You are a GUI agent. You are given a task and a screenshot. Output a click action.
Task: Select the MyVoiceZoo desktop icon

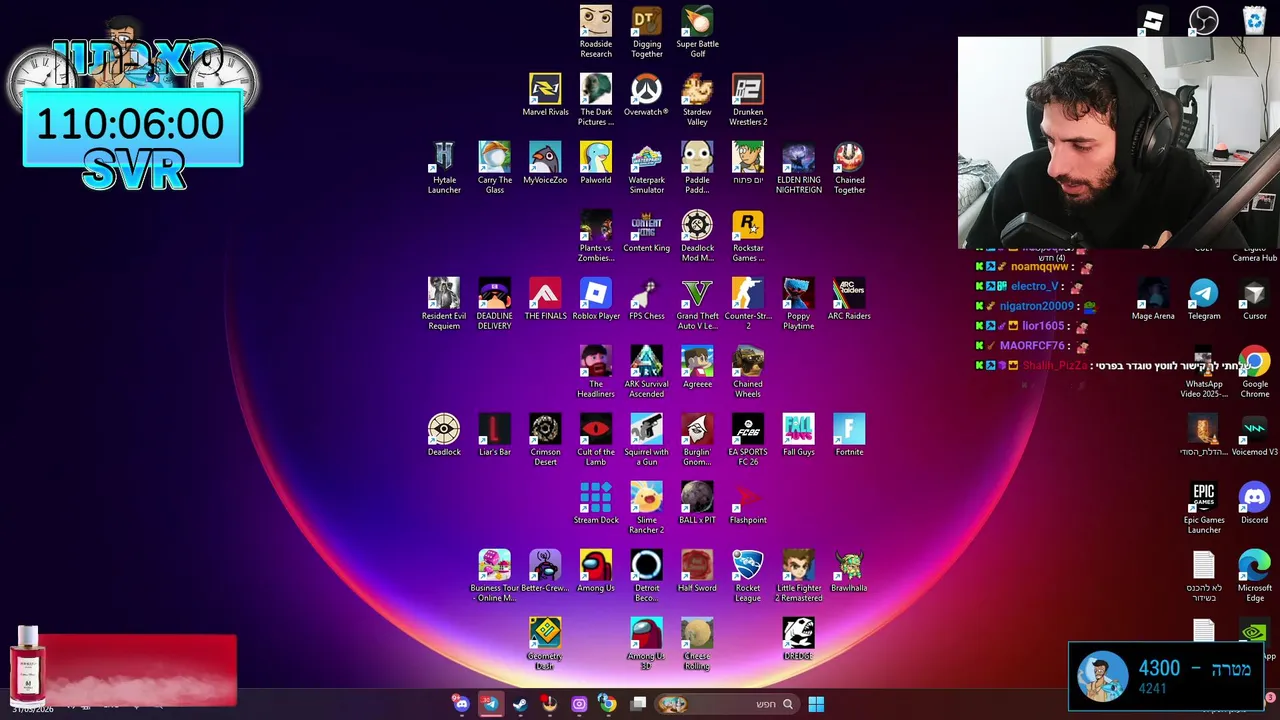(545, 163)
